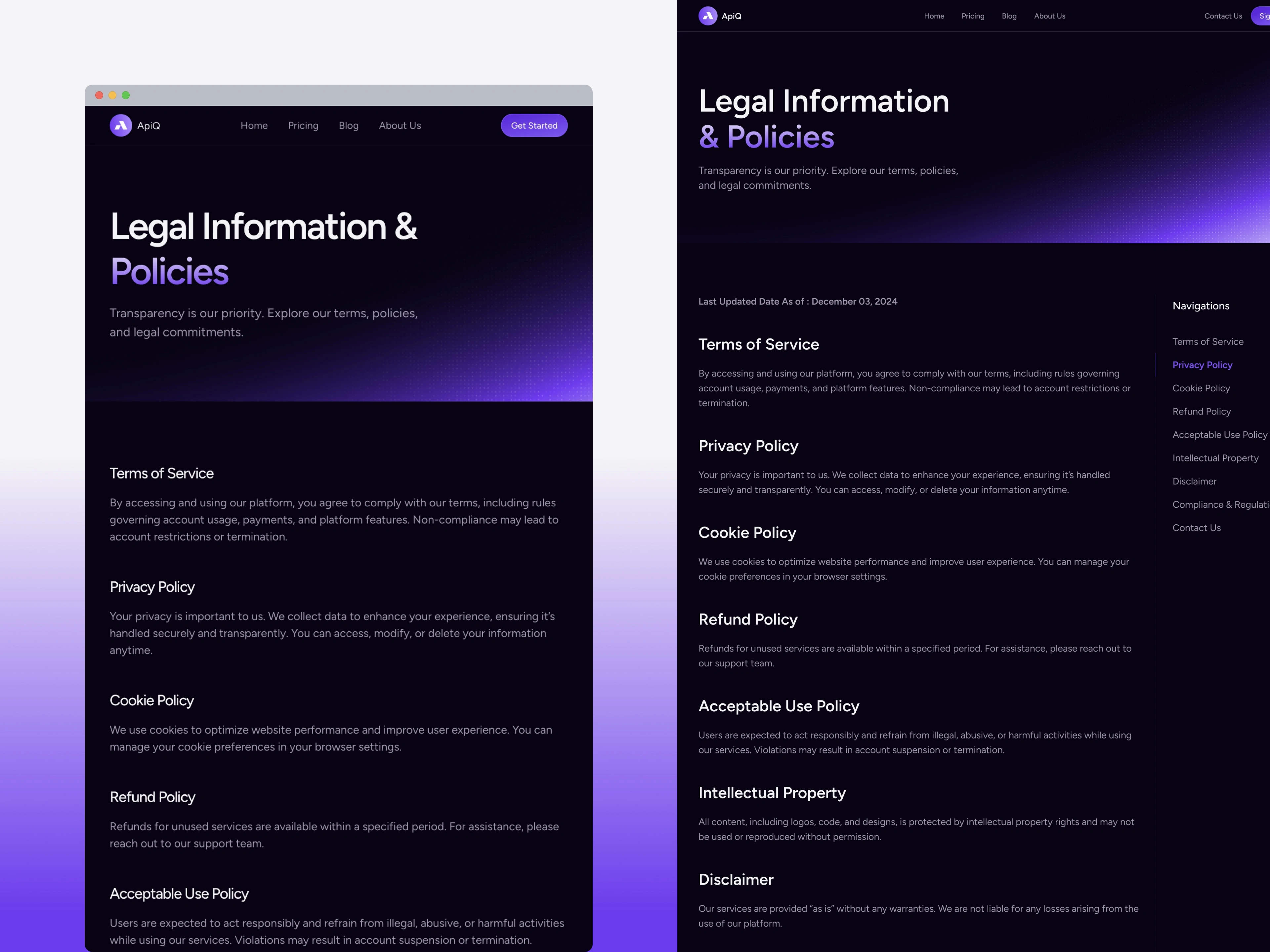Go to Cookie Policy in sidebar navigation
The image size is (1270, 952).
[1201, 388]
